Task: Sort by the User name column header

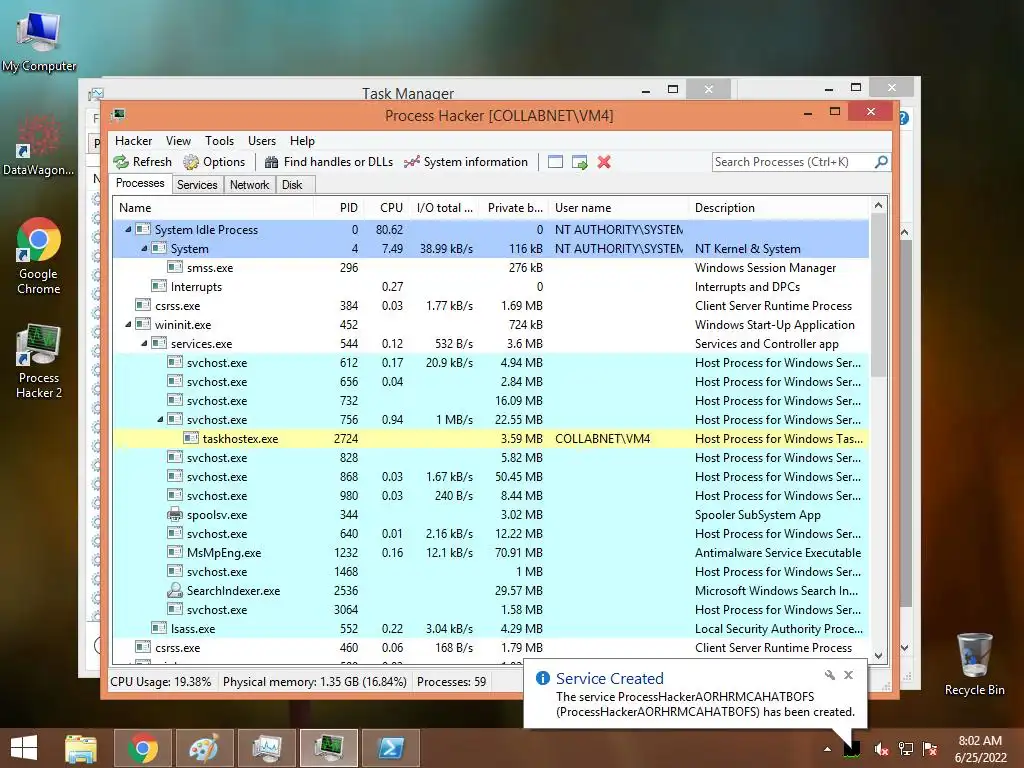Action: (x=618, y=208)
